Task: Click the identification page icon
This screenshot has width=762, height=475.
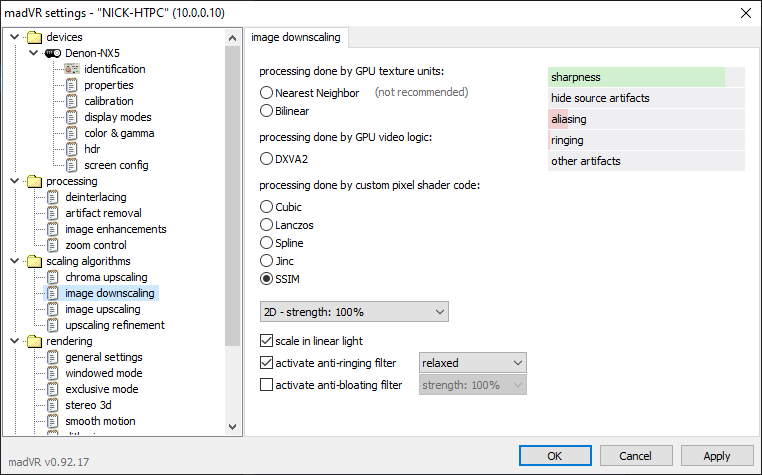Action: click(71, 69)
